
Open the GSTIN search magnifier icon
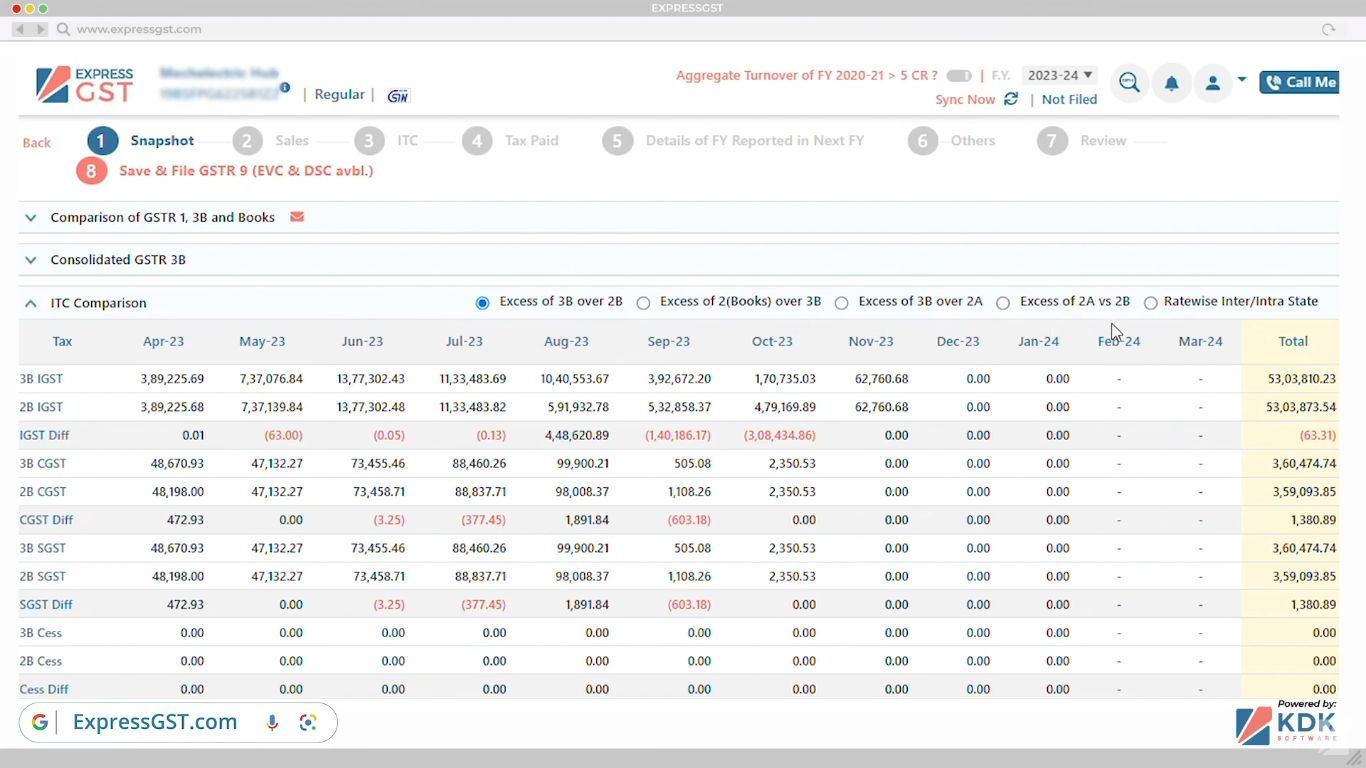coord(1128,83)
